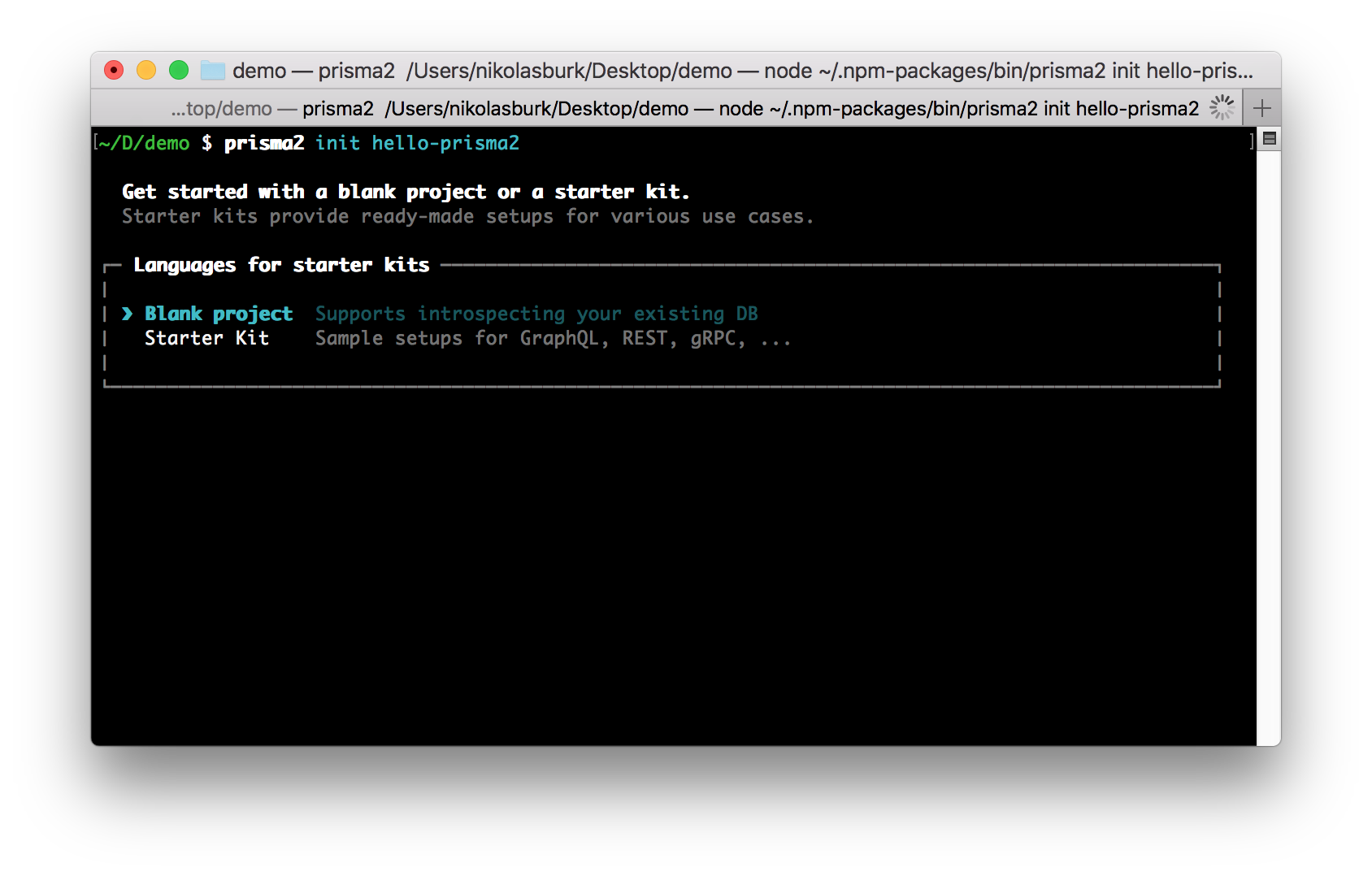The image size is (1372, 876).
Task: Click the selection arrow beside Blank project
Action: point(128,314)
